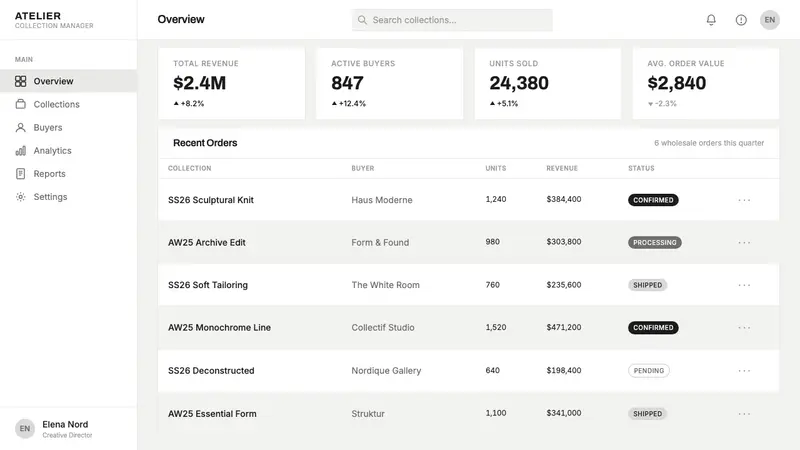
Task: Click the +12.4% change indicator
Action: coord(349,104)
